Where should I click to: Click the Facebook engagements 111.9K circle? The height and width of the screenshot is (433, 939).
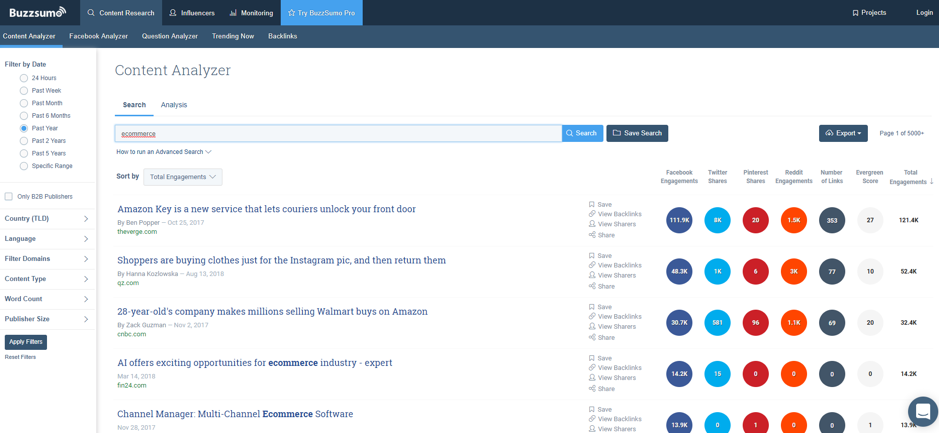coord(679,220)
